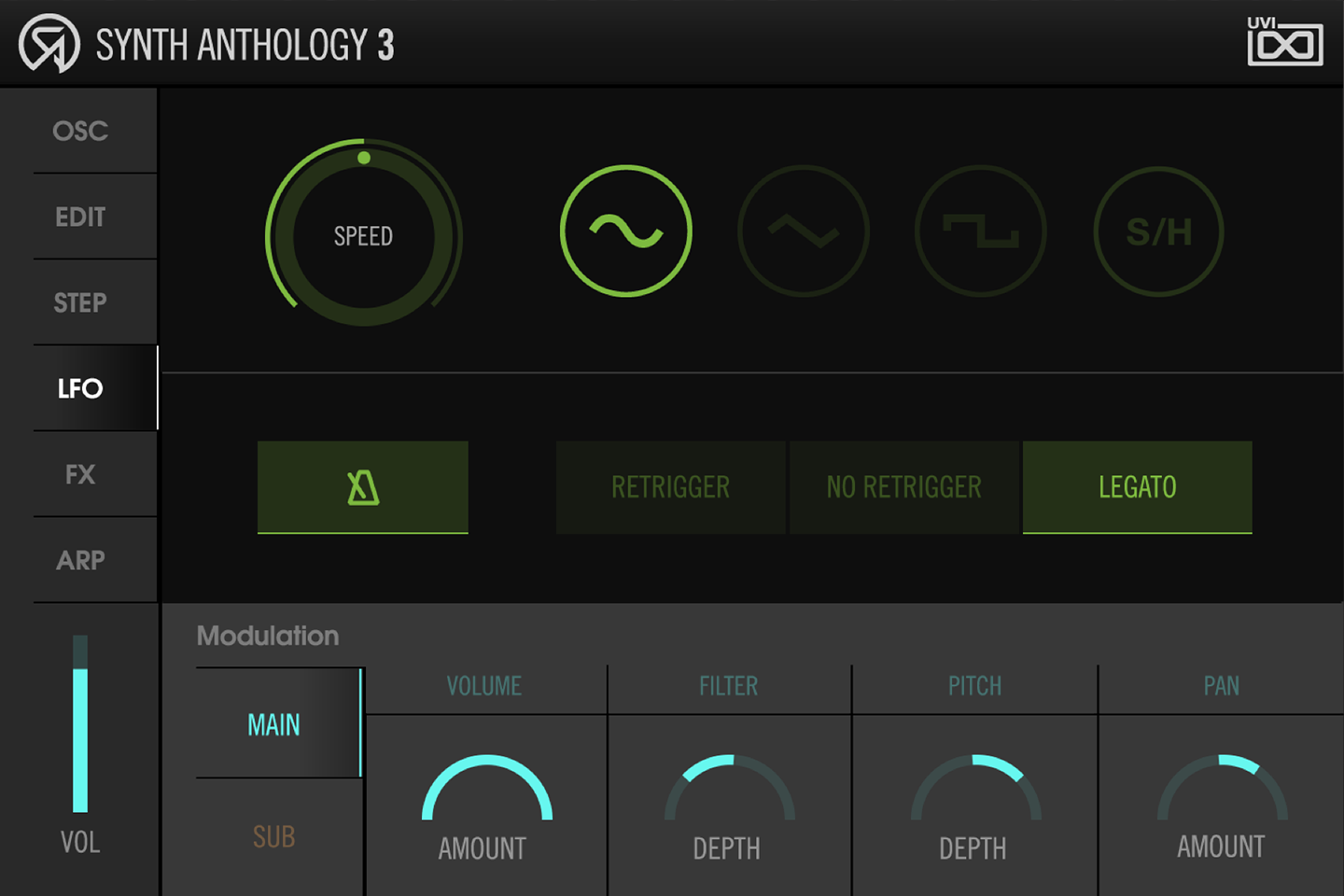Enable Retrigger mode
The image size is (1344, 896).
click(670, 486)
